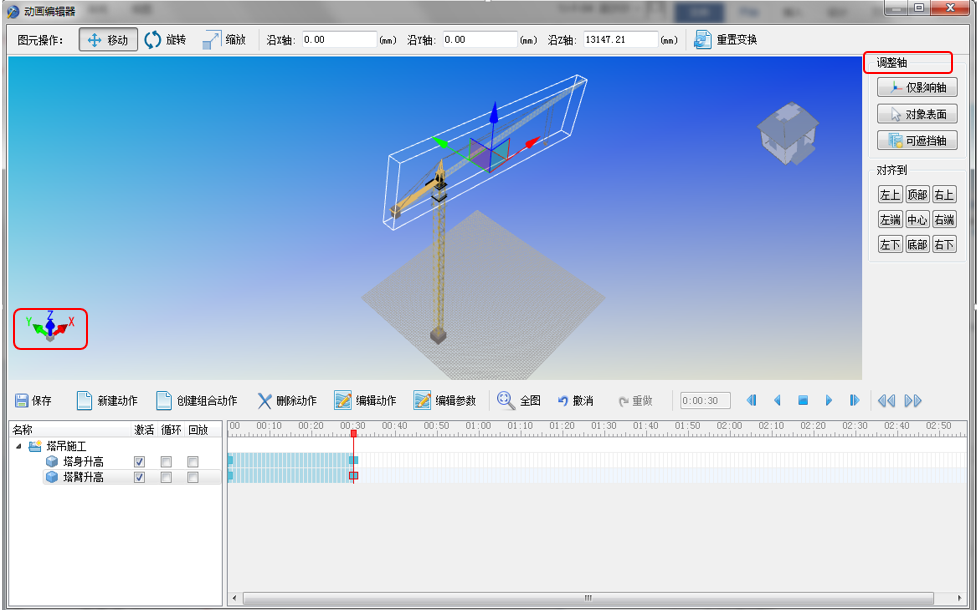Select the 旋转 rotate tool
The height and width of the screenshot is (612, 979).
tap(165, 40)
